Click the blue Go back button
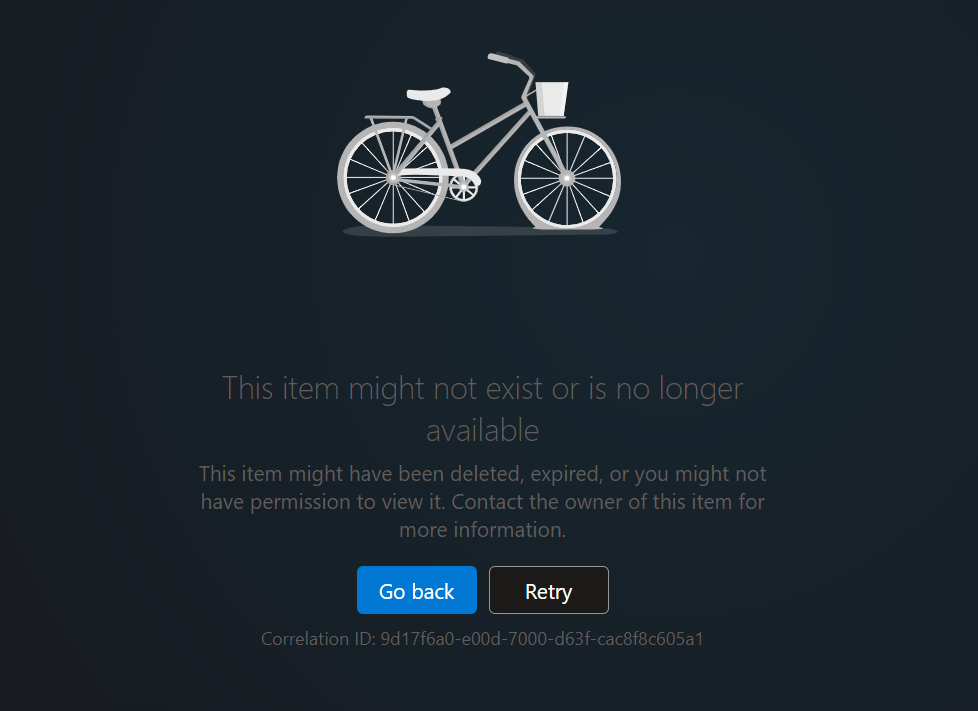This screenshot has width=978, height=711. (417, 590)
